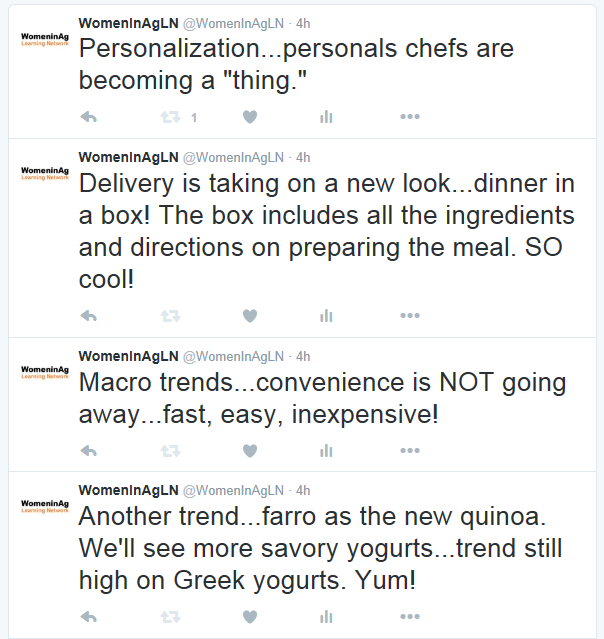Retweet the Macro trends convenience tweet

pyautogui.click(x=170, y=450)
